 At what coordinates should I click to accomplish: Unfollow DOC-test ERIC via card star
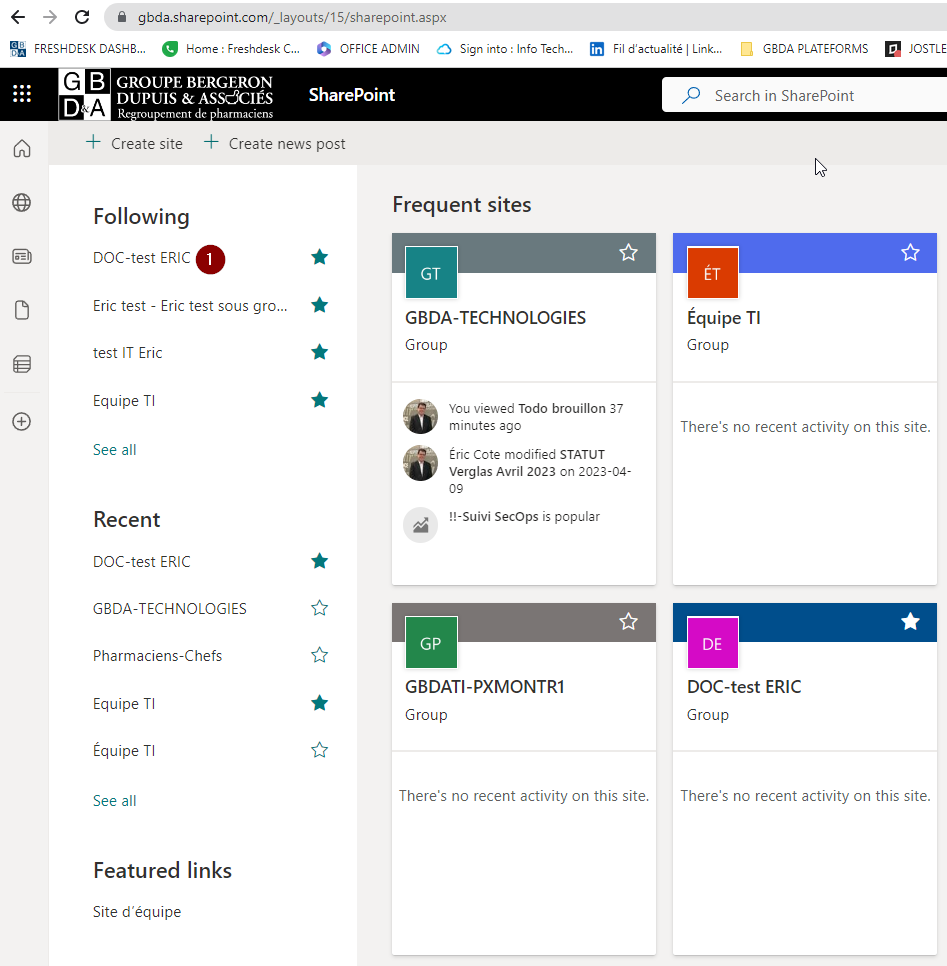910,622
